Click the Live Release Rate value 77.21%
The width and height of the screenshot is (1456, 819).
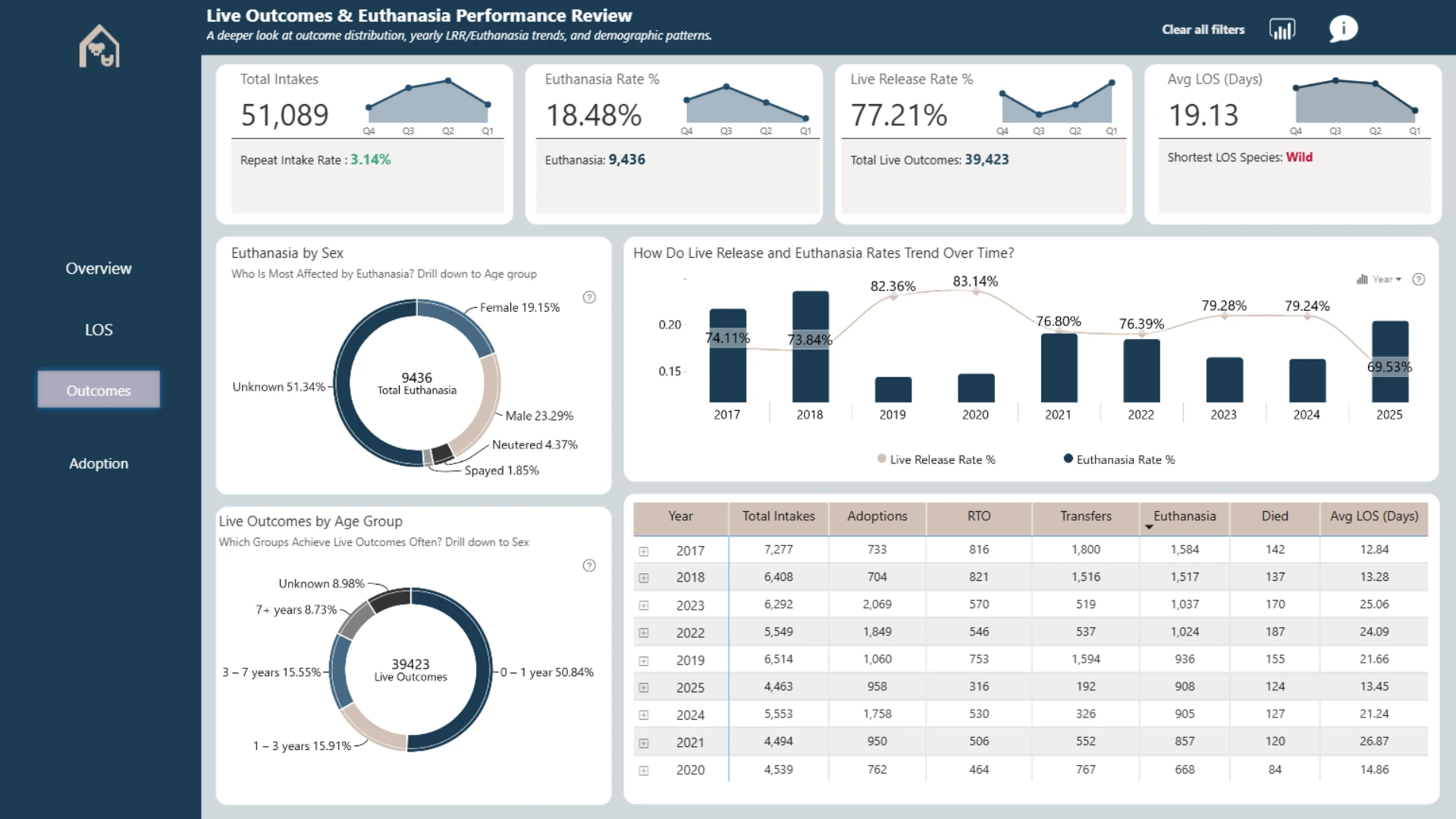pos(899,115)
